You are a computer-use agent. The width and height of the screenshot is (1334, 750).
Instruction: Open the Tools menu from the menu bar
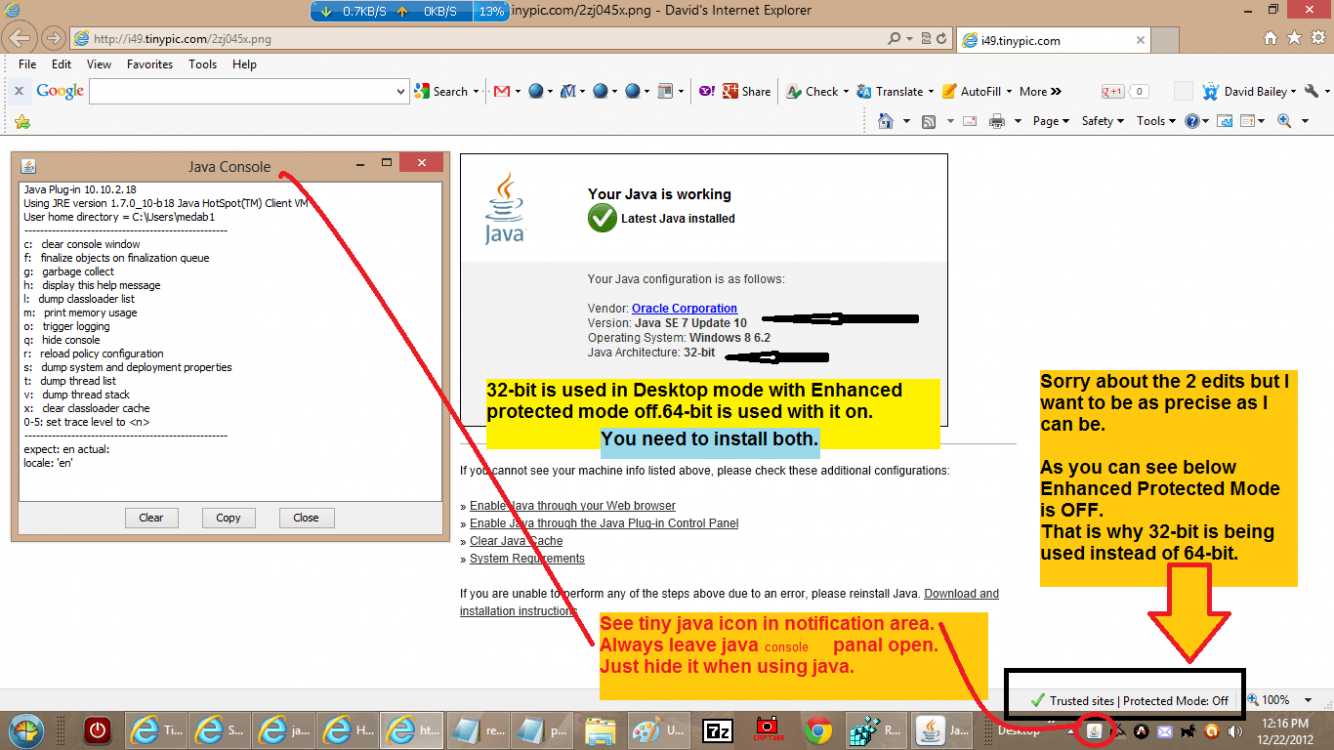click(x=202, y=64)
